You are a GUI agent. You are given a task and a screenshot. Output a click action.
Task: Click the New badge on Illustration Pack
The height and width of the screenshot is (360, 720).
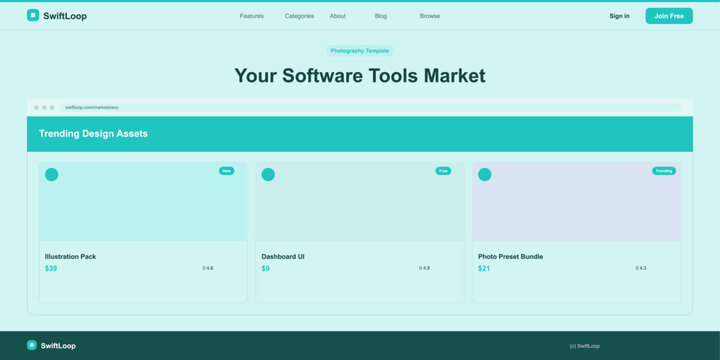point(226,171)
